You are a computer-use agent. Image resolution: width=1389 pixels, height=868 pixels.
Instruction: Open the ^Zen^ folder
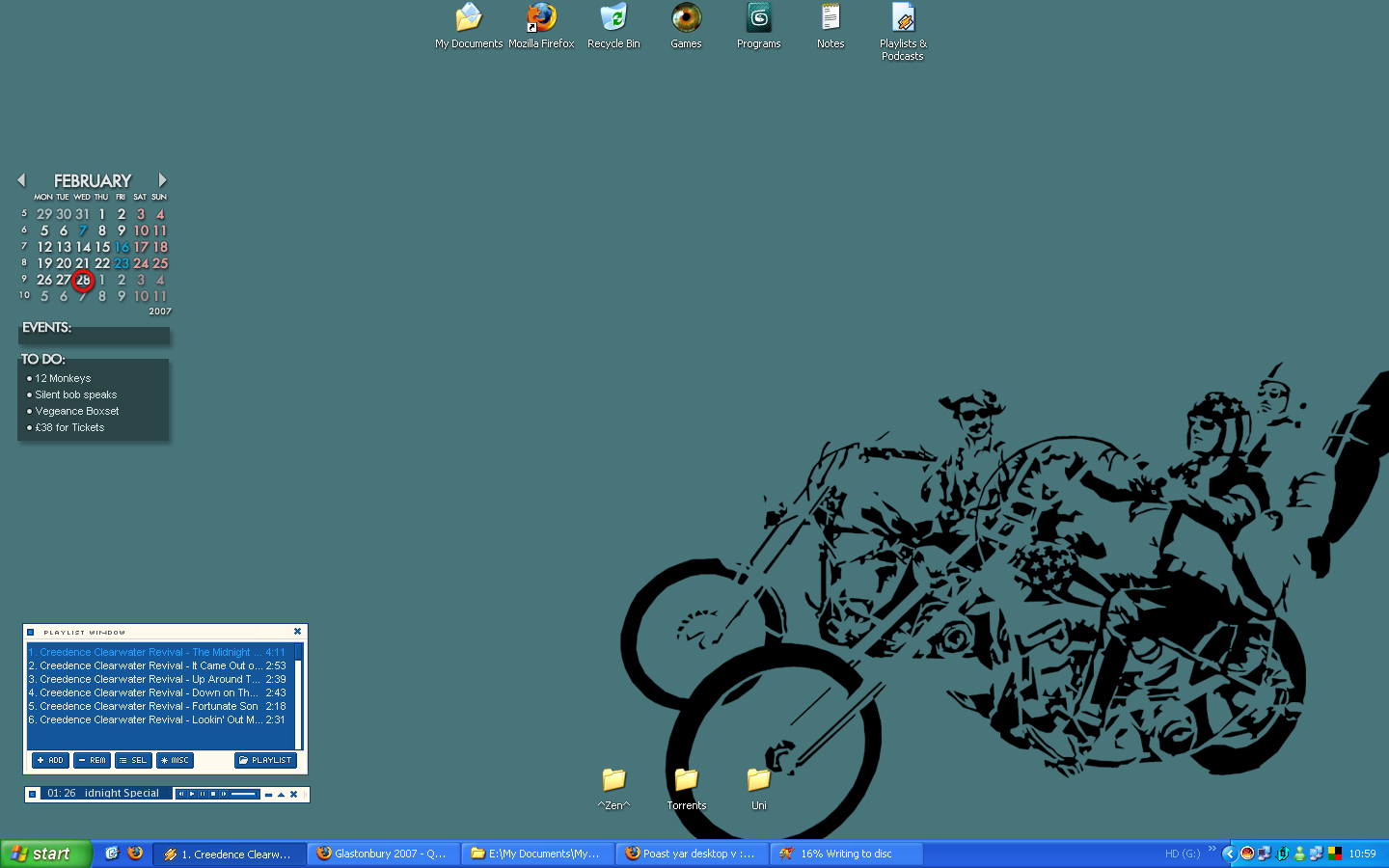click(x=613, y=789)
